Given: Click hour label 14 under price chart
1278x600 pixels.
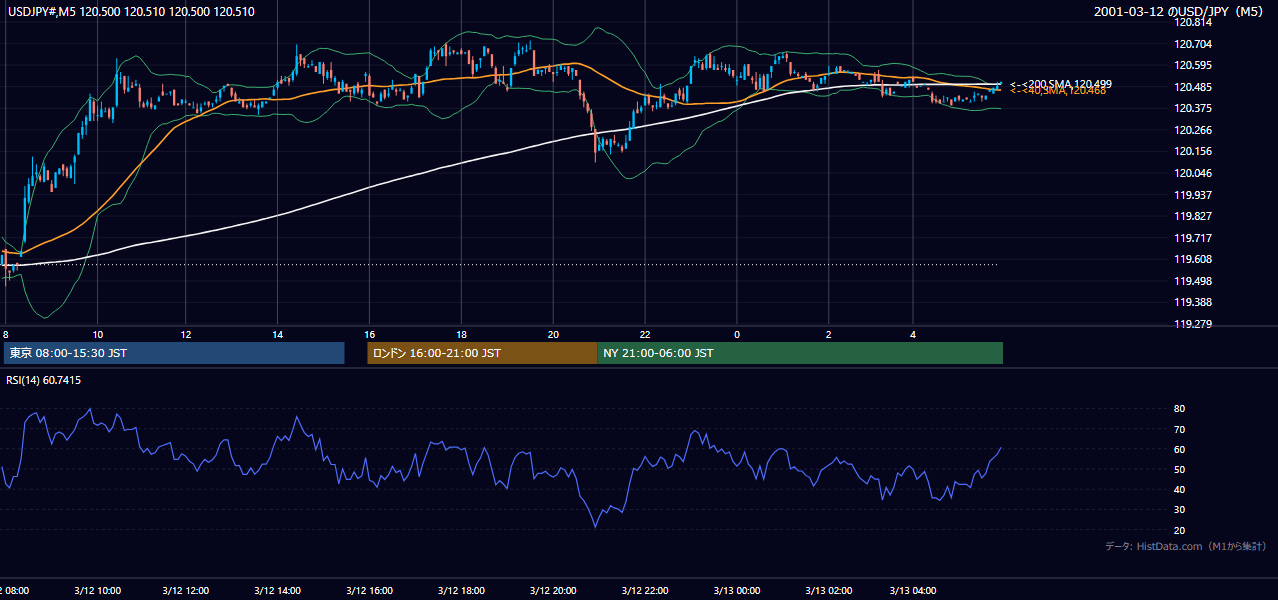Looking at the screenshot, I should pyautogui.click(x=277, y=334).
